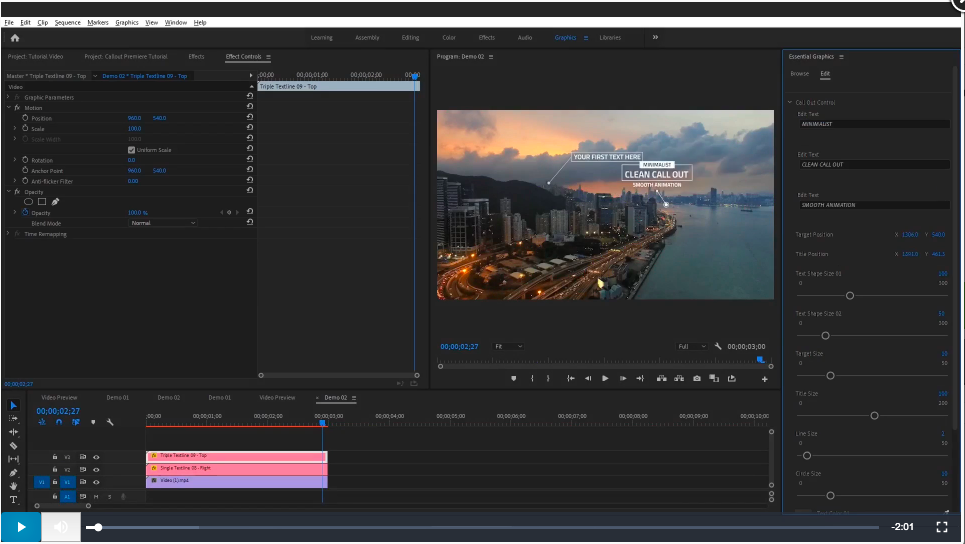The width and height of the screenshot is (965, 544).
Task: Uncheck the Uniform Scale checkbox
Action: (131, 150)
